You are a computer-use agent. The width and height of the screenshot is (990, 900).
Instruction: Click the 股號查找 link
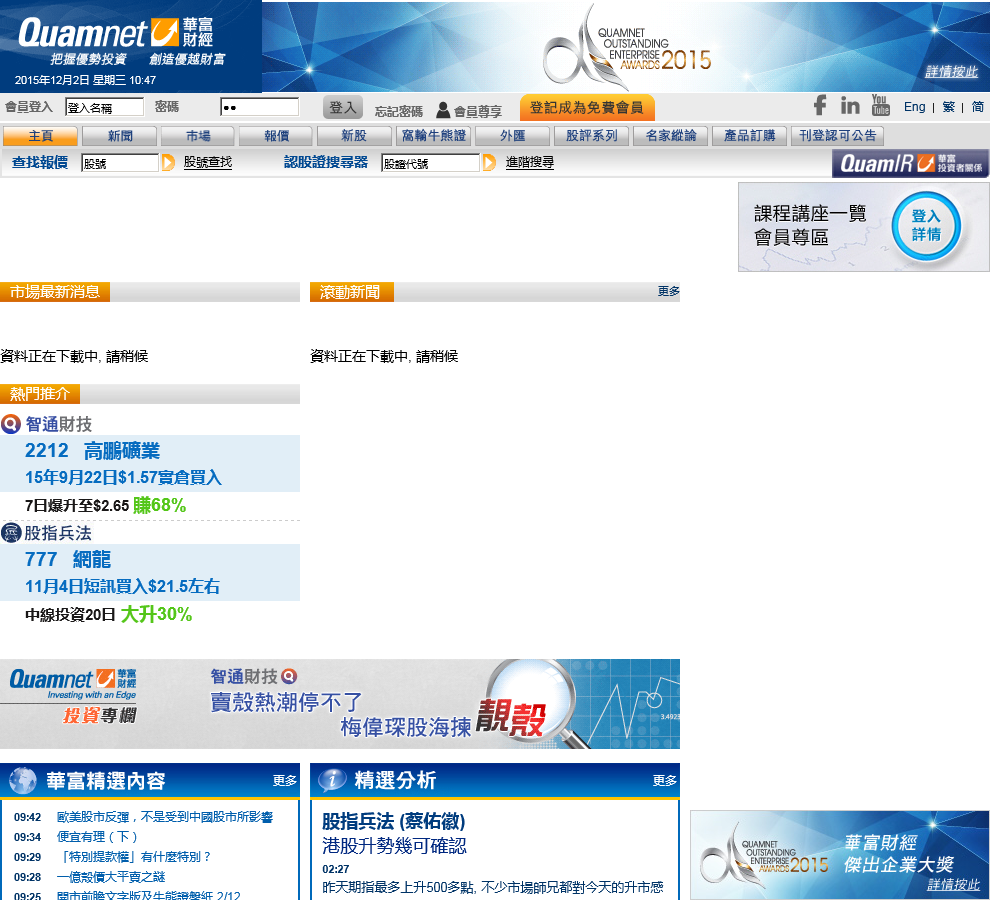(x=208, y=162)
